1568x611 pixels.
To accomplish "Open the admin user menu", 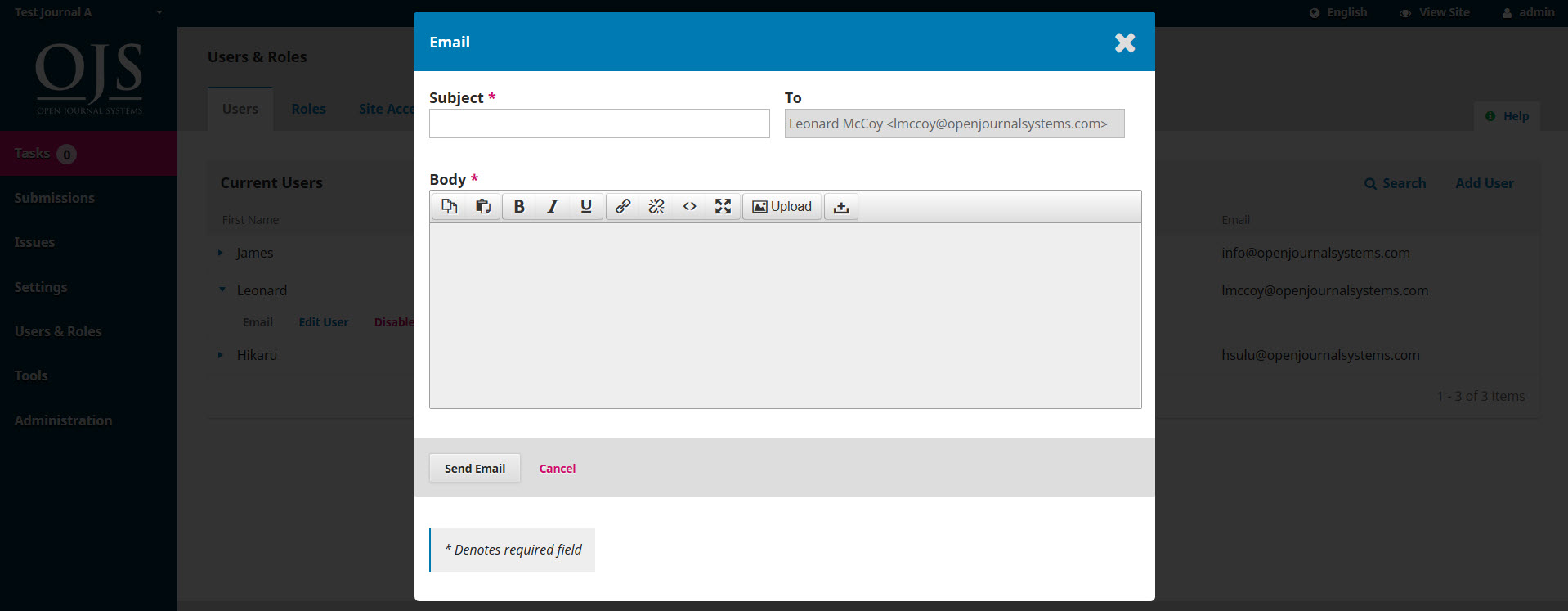I will click(x=1528, y=12).
